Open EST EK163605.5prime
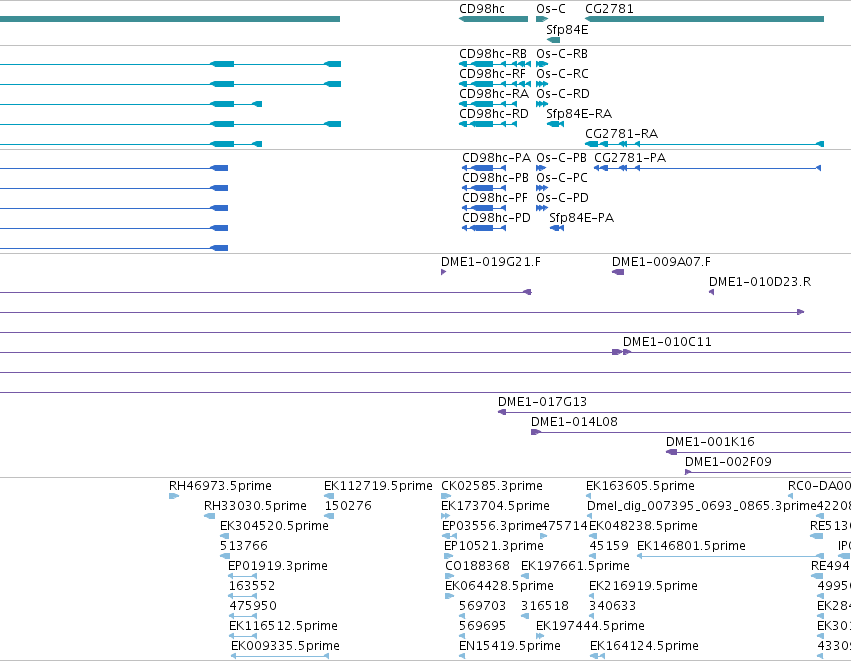The height and width of the screenshot is (661, 851). [x=640, y=486]
